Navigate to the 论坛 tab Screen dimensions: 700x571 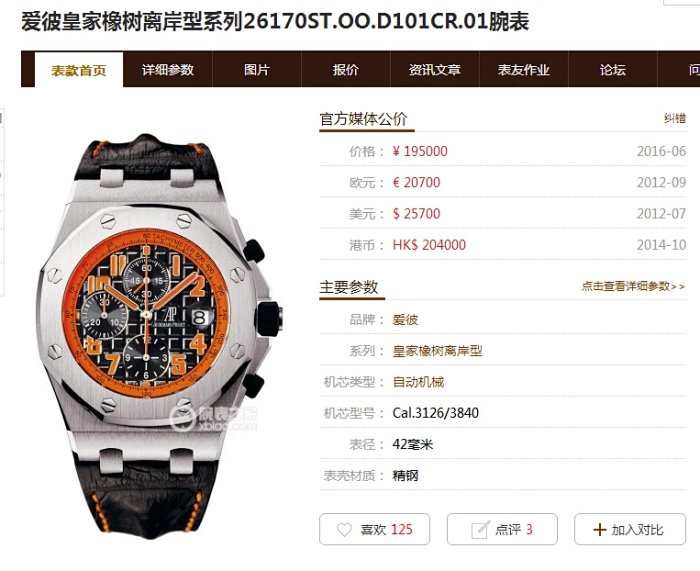click(612, 70)
